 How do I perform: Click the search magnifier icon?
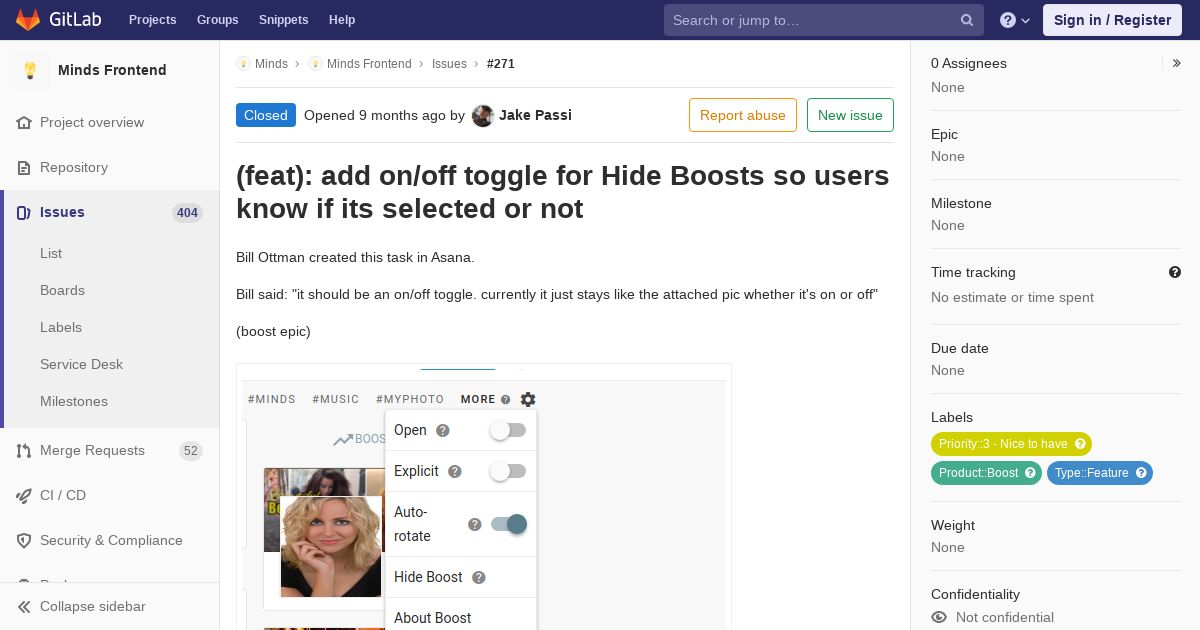click(x=967, y=20)
